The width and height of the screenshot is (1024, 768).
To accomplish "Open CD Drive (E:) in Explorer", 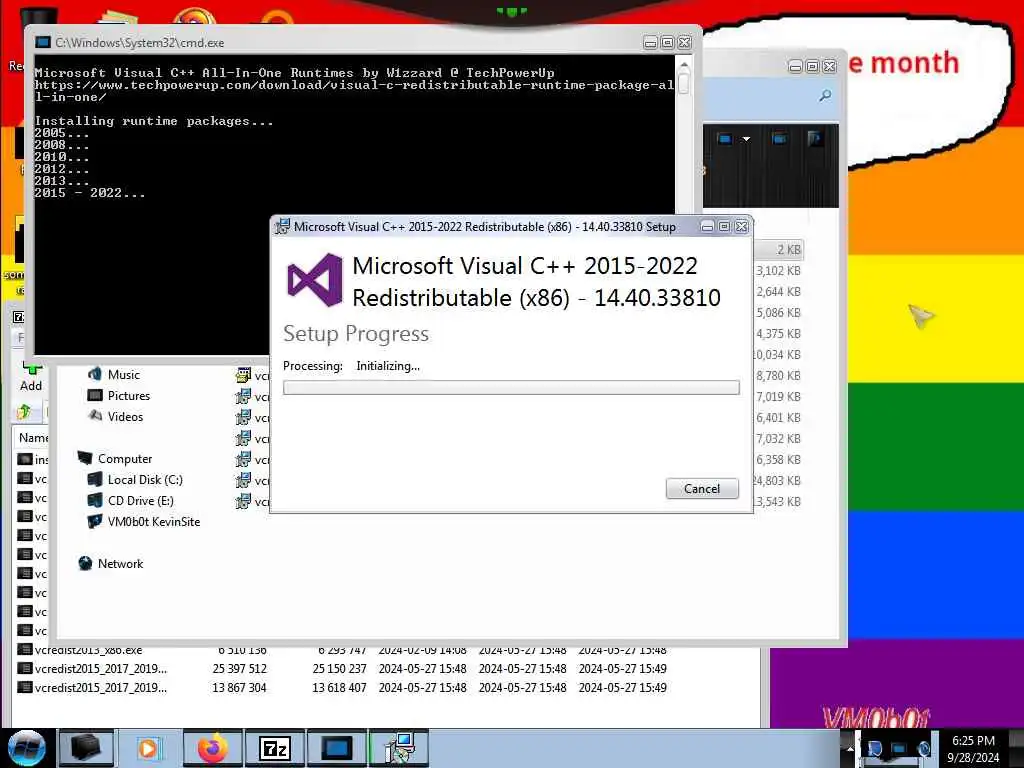I will pos(140,500).
